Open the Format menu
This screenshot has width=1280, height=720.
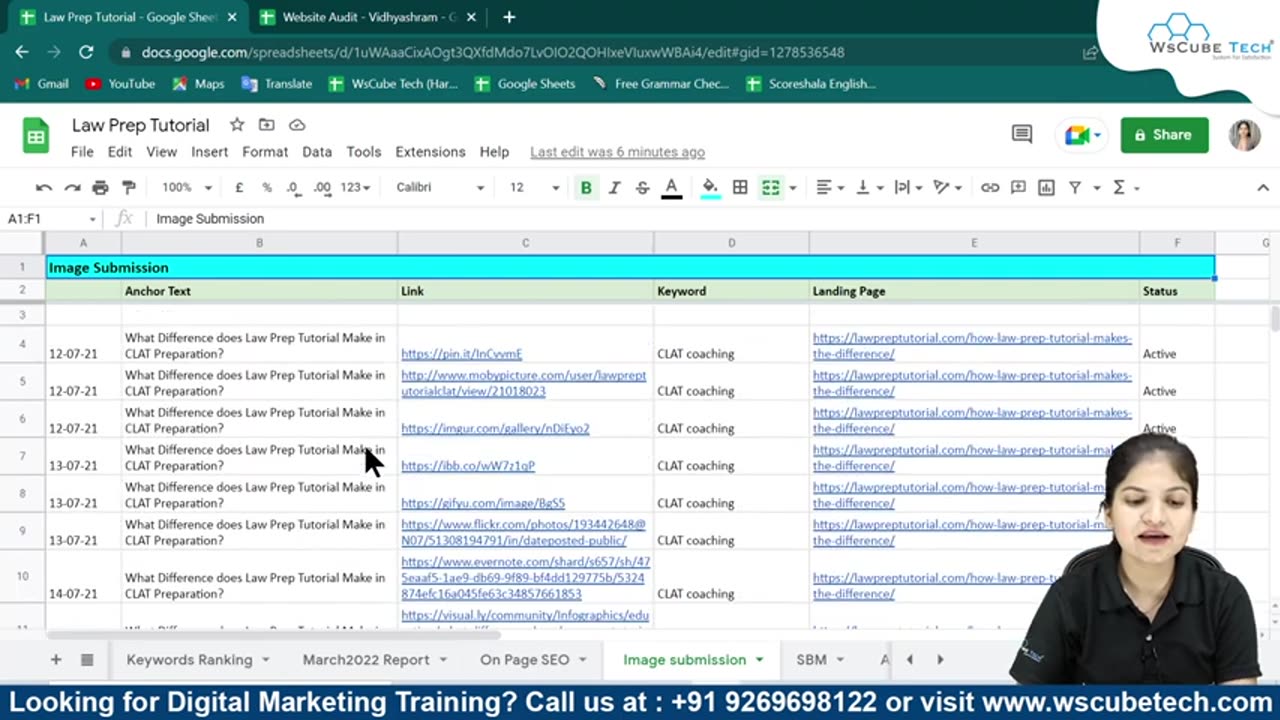coord(265,152)
